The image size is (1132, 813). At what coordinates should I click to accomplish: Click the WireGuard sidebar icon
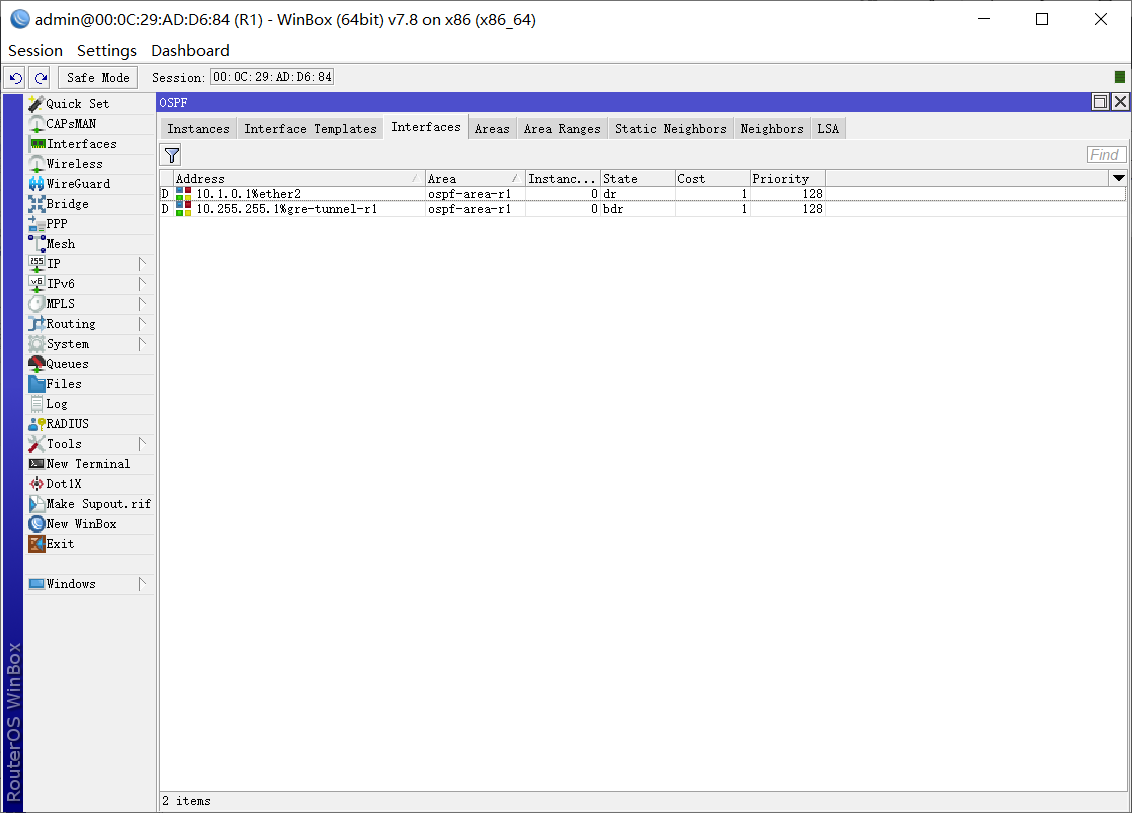point(36,184)
